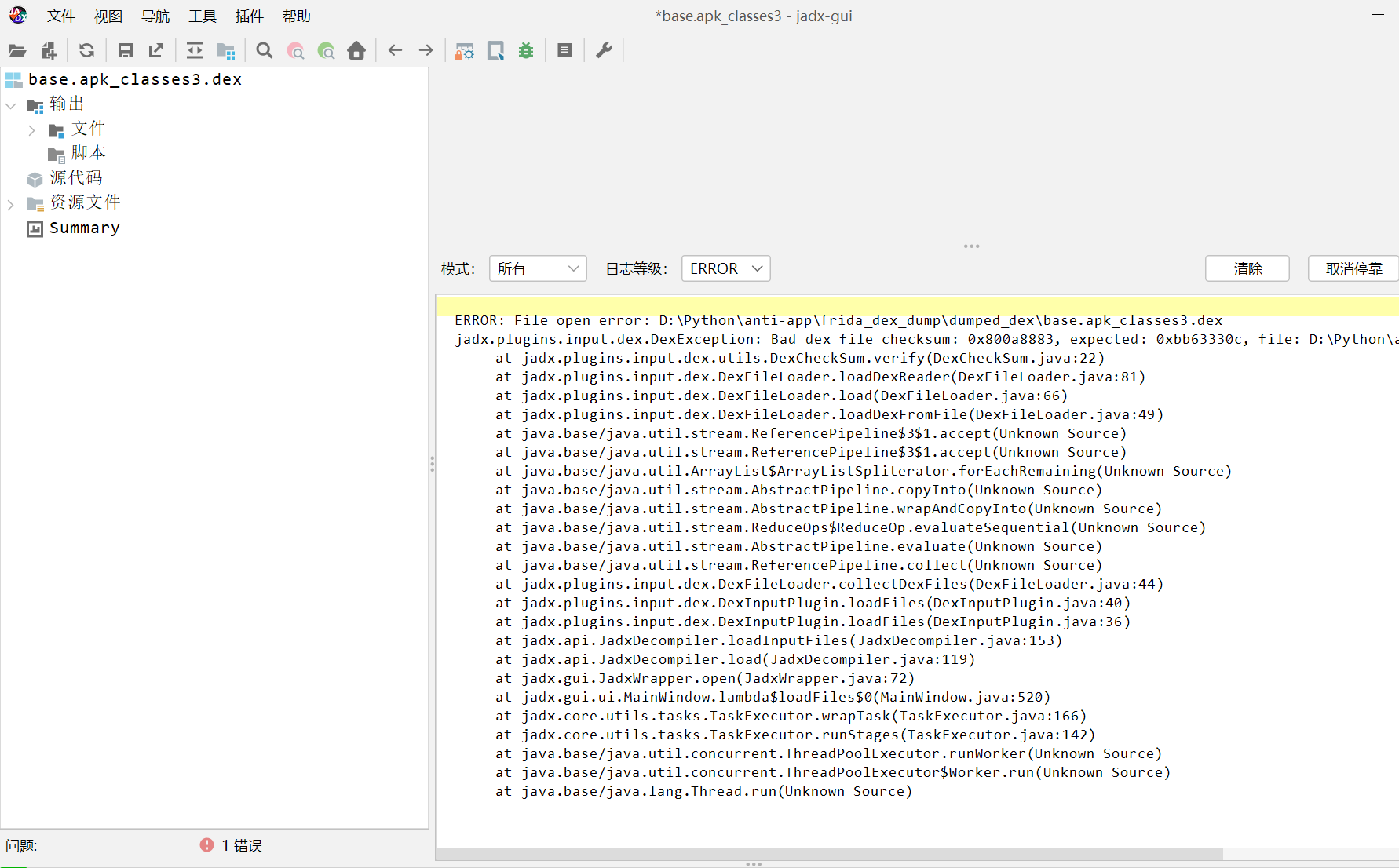The height and width of the screenshot is (868, 1399).
Task: Open the Summary tree item
Action: tap(74, 228)
